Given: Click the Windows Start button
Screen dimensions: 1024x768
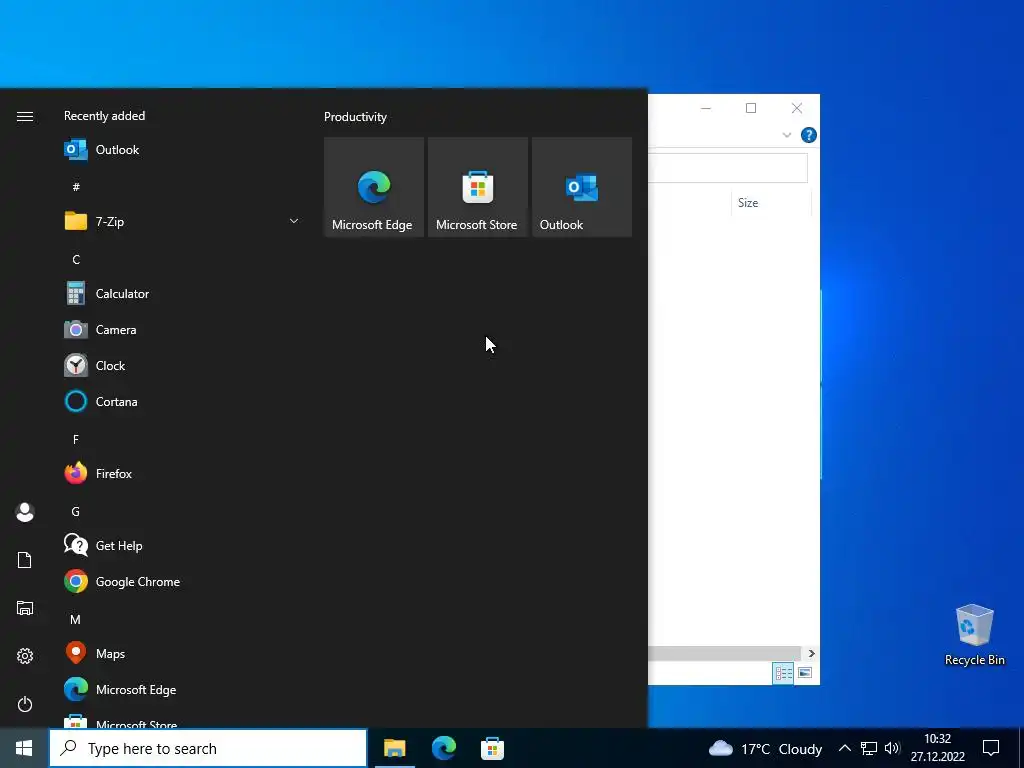Looking at the screenshot, I should coord(24,748).
